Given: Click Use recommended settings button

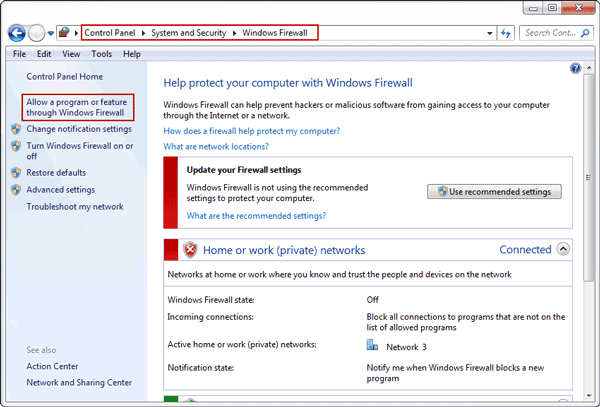Looking at the screenshot, I should coord(494,192).
